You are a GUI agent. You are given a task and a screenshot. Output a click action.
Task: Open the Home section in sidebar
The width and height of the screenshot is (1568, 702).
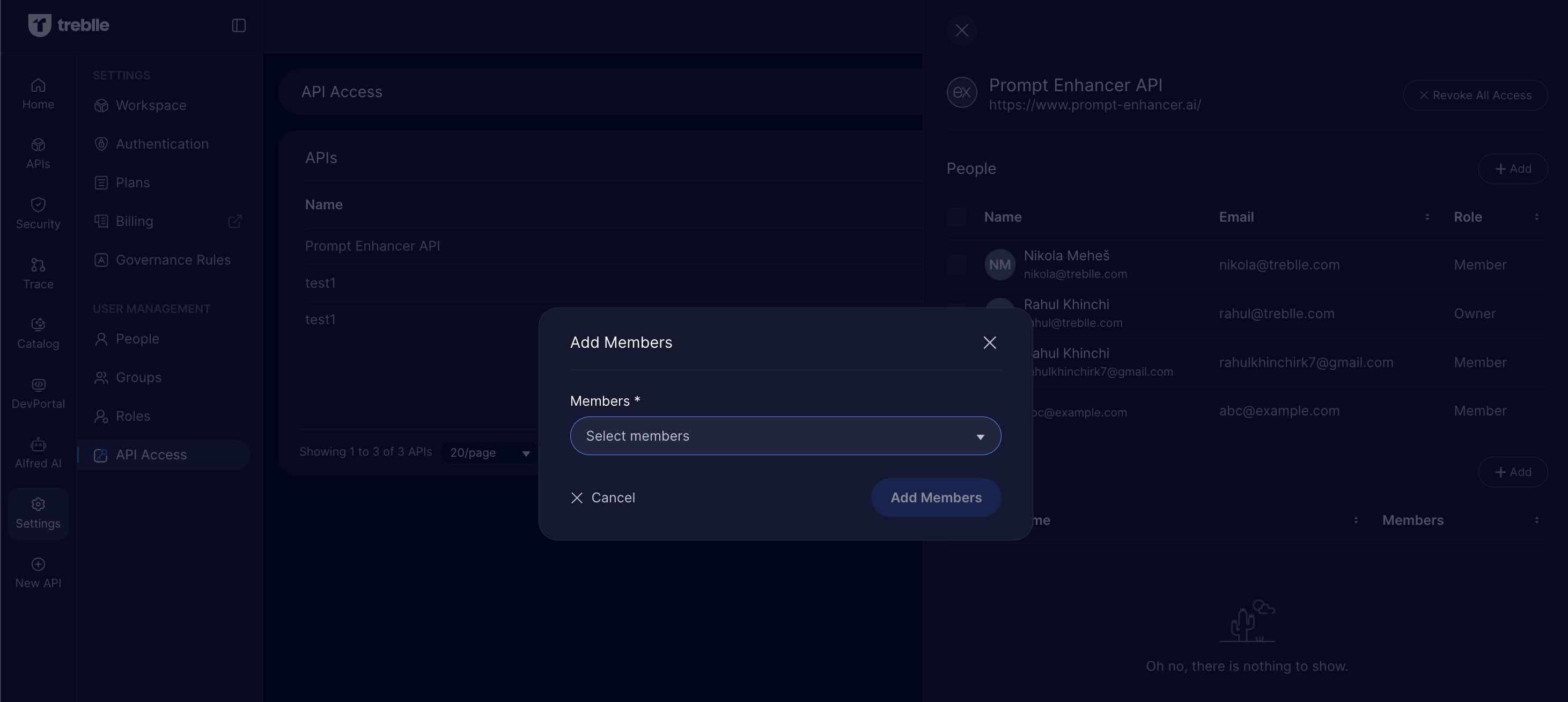[x=38, y=92]
